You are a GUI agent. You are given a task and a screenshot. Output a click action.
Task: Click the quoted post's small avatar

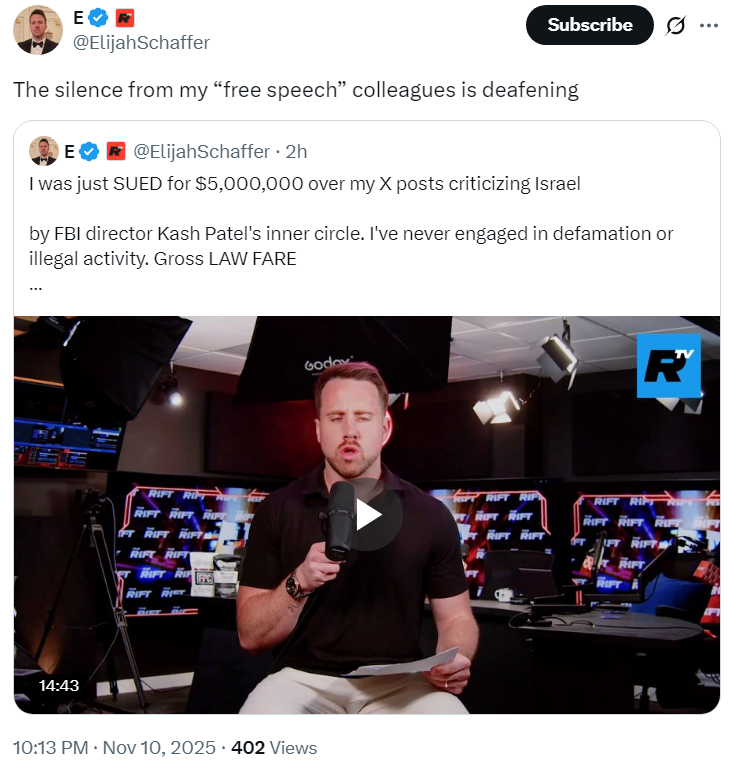click(44, 151)
